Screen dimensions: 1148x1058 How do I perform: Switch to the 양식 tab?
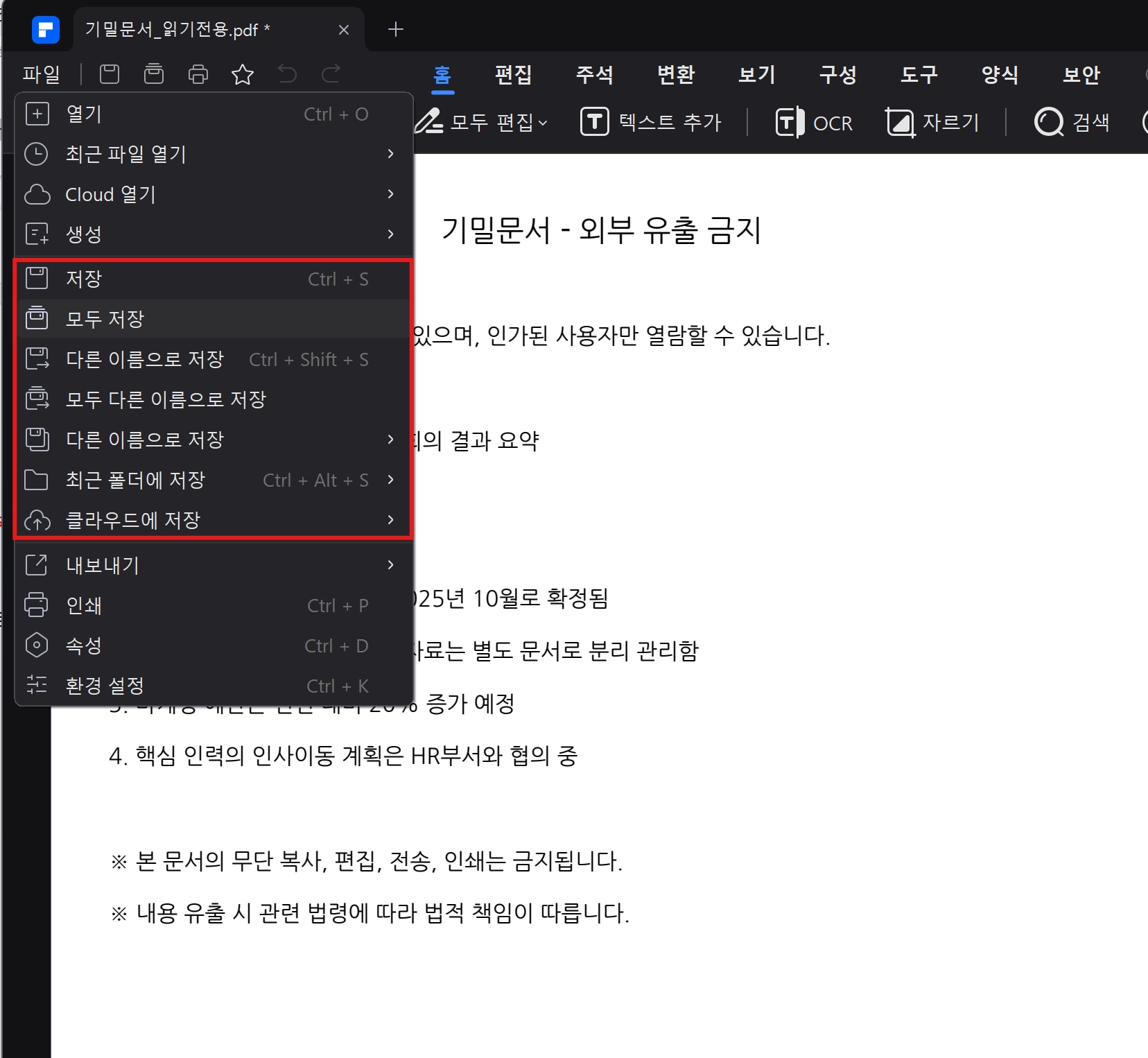[x=1000, y=74]
